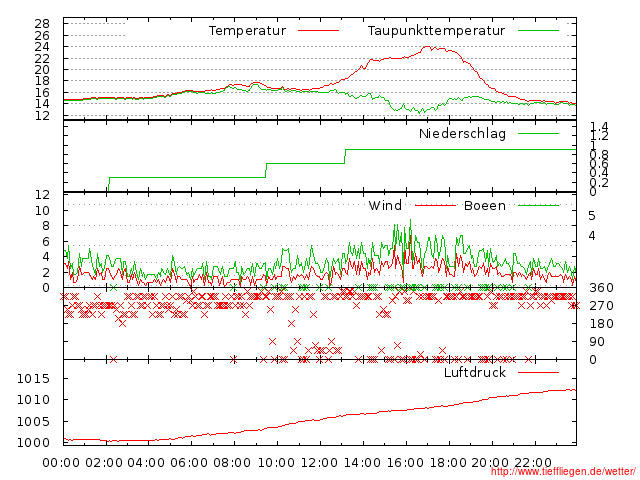Click the 08:00 time axis label

(x=232, y=463)
